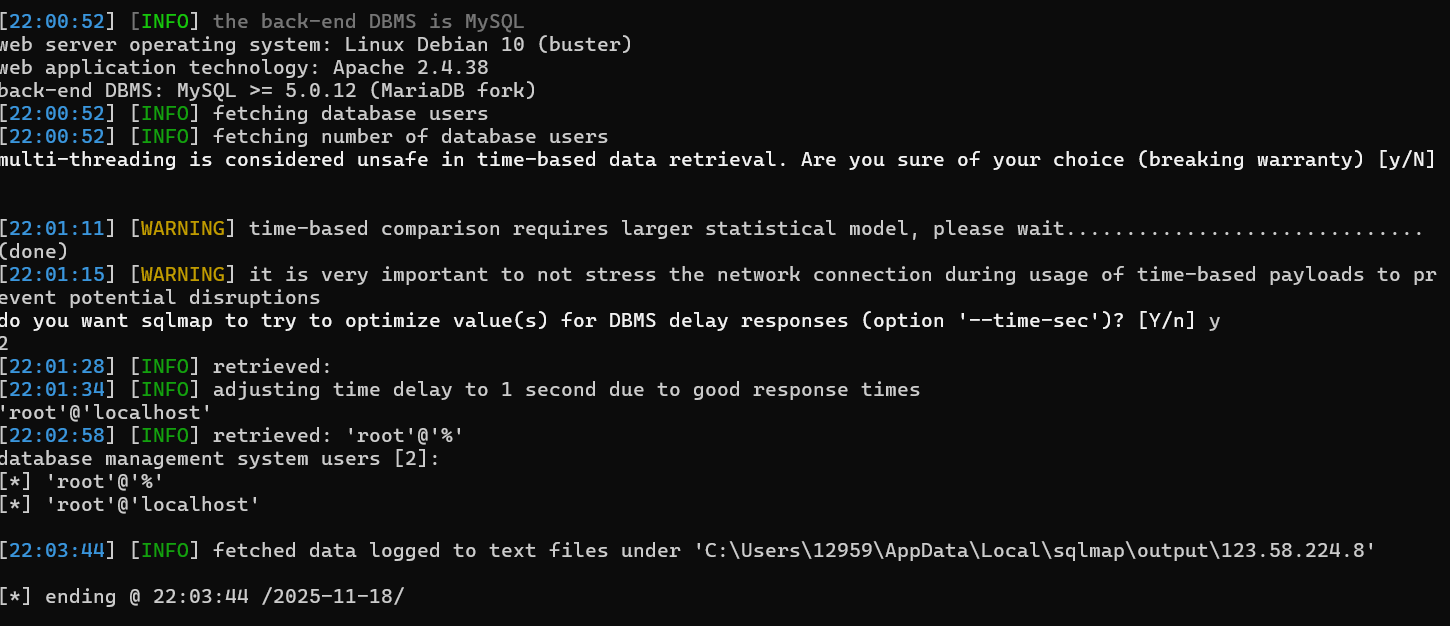Click "database management system users [2]:" heading
1450x626 pixels.
point(220,458)
